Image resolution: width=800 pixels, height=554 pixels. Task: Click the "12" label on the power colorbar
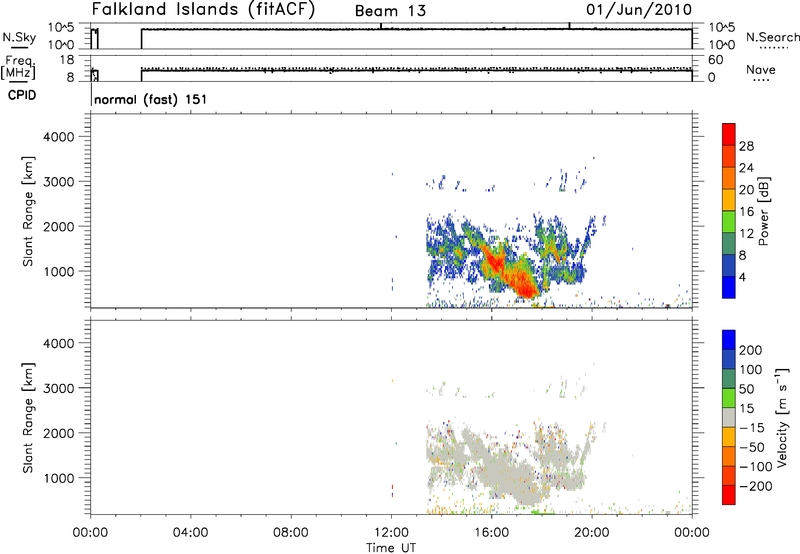point(746,234)
